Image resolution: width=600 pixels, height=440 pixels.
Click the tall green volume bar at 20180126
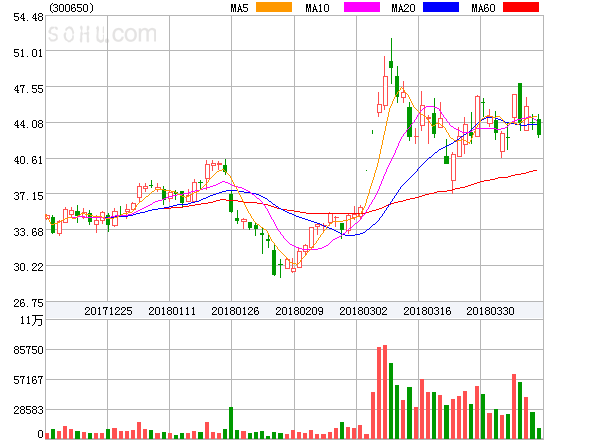231,423
